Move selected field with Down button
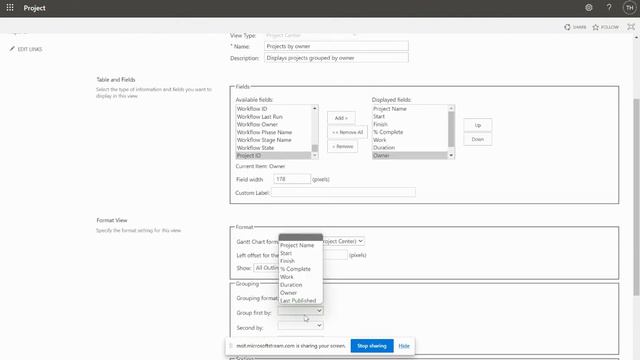 pos(478,139)
